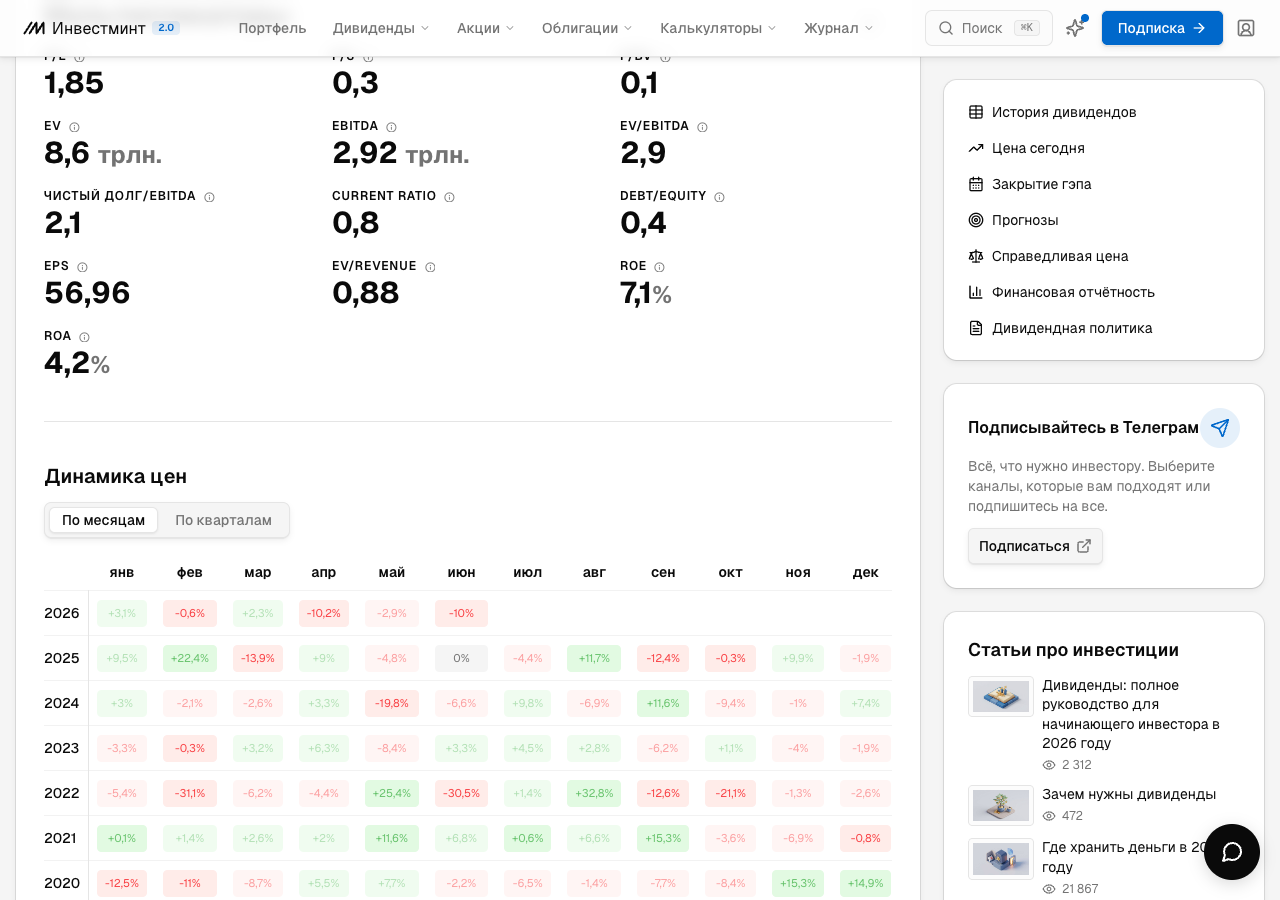
Task: Click the EBITDA value 2,92 трлн.
Action: tap(401, 153)
